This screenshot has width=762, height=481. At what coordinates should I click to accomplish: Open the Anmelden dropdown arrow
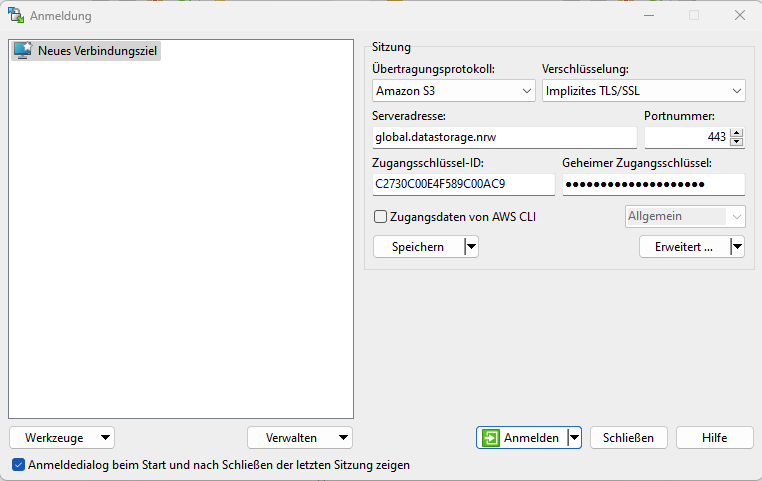pyautogui.click(x=574, y=438)
